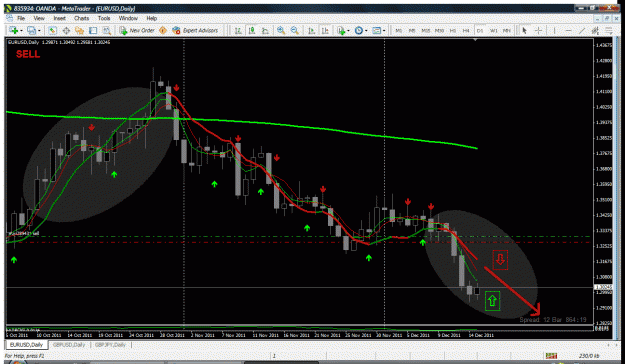Screen dimensions: 625x364
Task: Open the Tools menu
Action: (x=104, y=18)
